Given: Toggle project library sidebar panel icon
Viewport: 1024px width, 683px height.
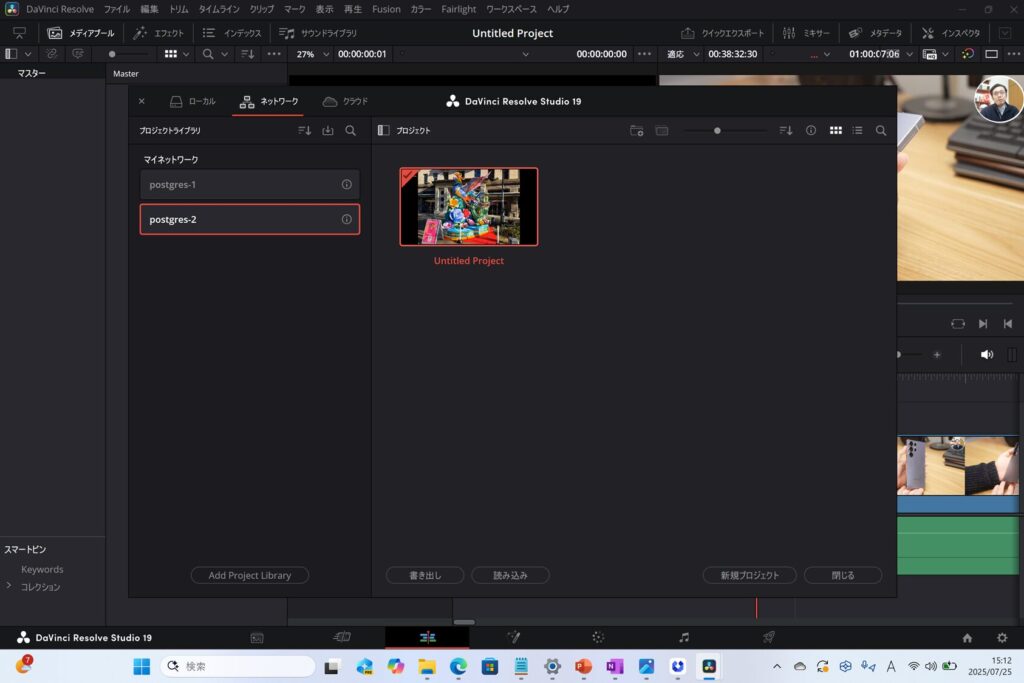Looking at the screenshot, I should (383, 131).
